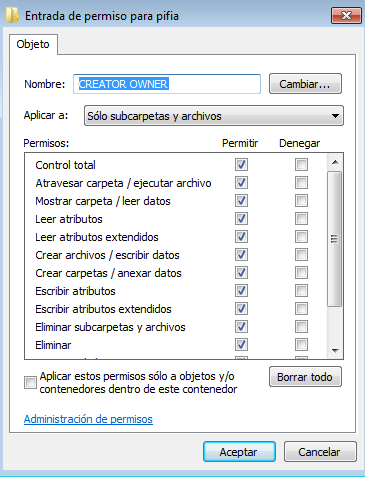
Task: Uncheck Permitir for Crear carpetas / anexar datos
Action: 241,272
